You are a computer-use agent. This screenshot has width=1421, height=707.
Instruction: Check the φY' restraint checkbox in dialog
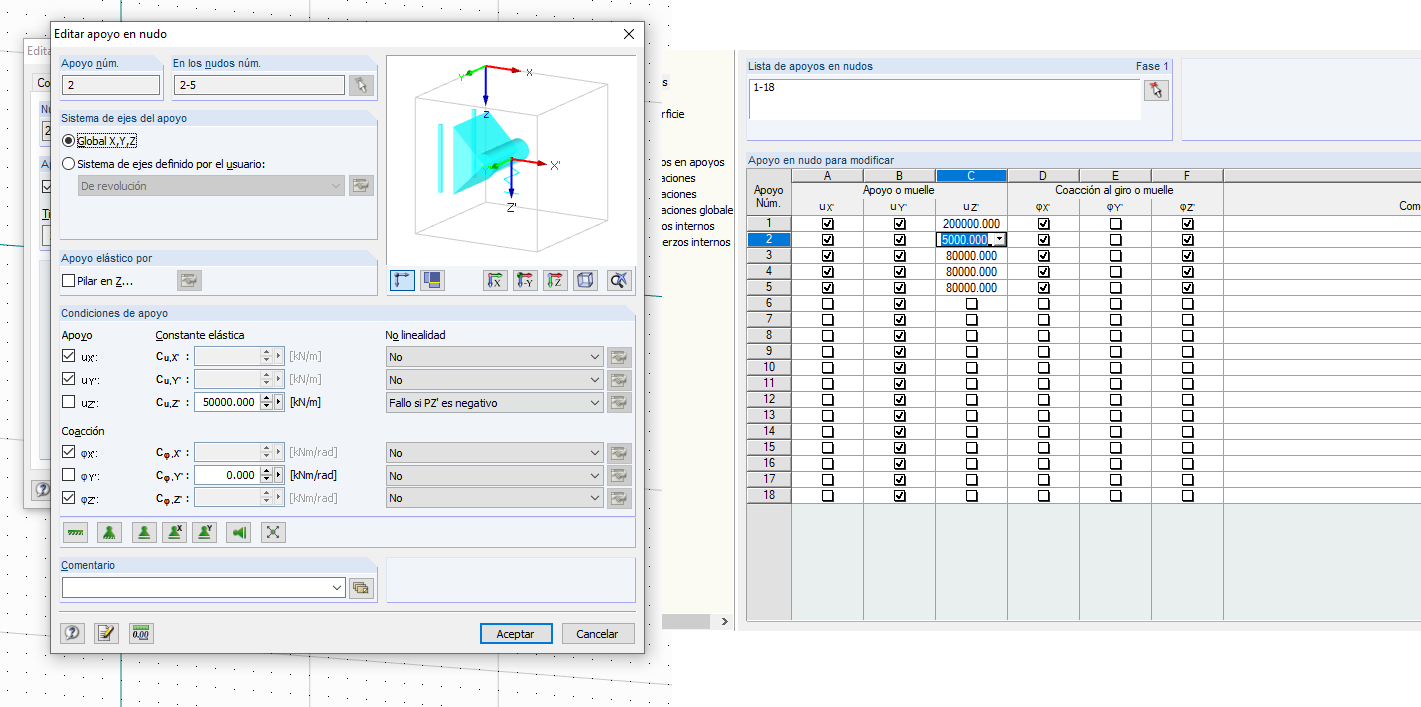pyautogui.click(x=69, y=475)
